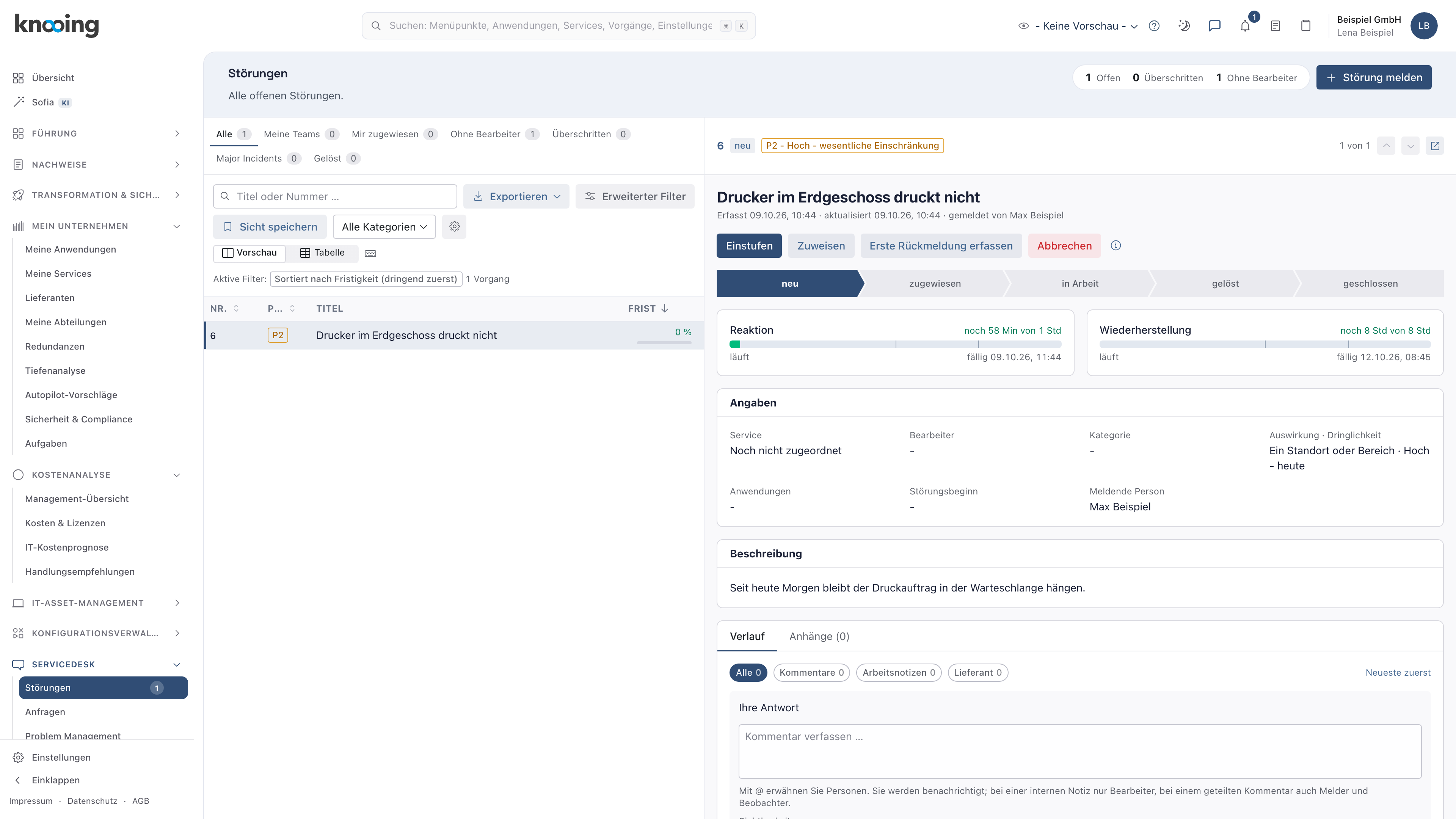Screen dimensions: 1456x819
Task: Open the document list icon in header
Action: point(1275,26)
